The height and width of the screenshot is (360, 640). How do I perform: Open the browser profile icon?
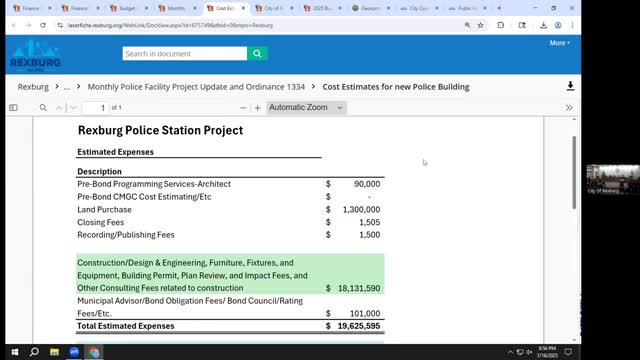tap(558, 25)
